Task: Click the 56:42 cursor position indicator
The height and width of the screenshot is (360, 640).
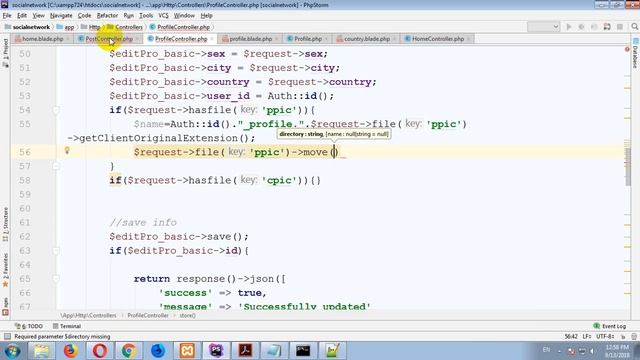Action: tap(571, 337)
